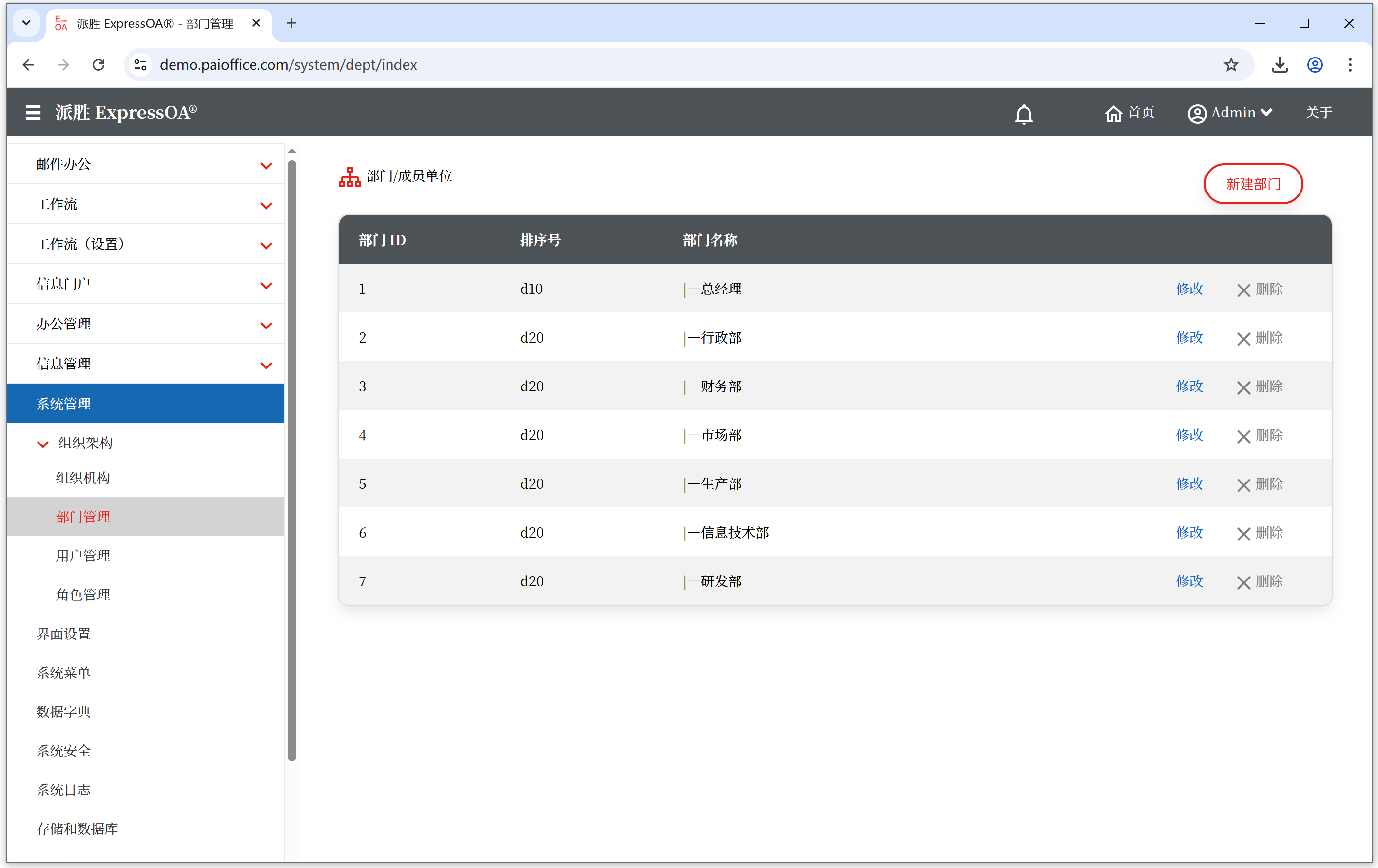Open the hamburger sidebar menu icon
This screenshot has width=1378, height=868.
[33, 113]
